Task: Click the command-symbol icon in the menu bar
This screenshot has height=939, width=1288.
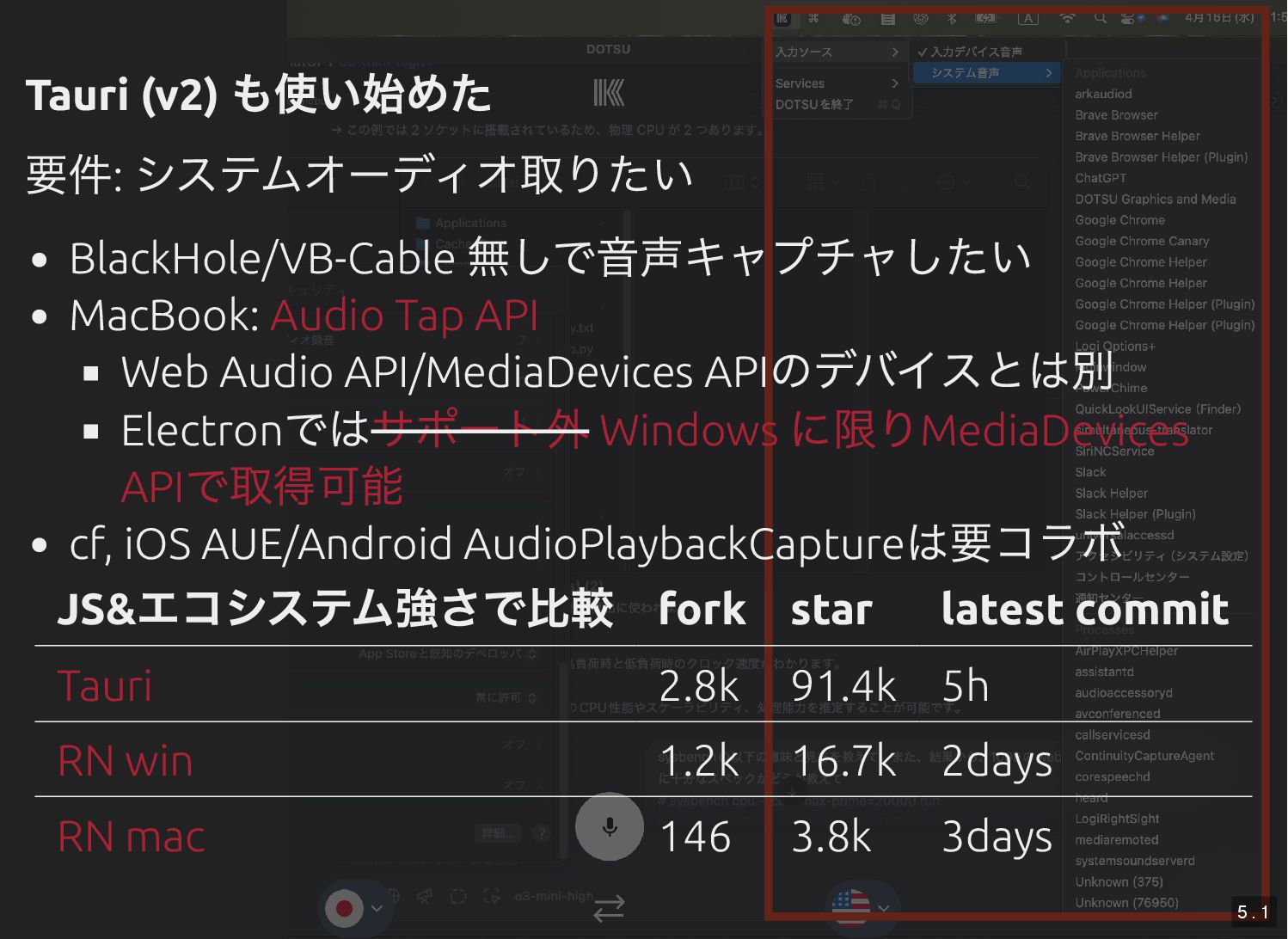Action: 813,18
